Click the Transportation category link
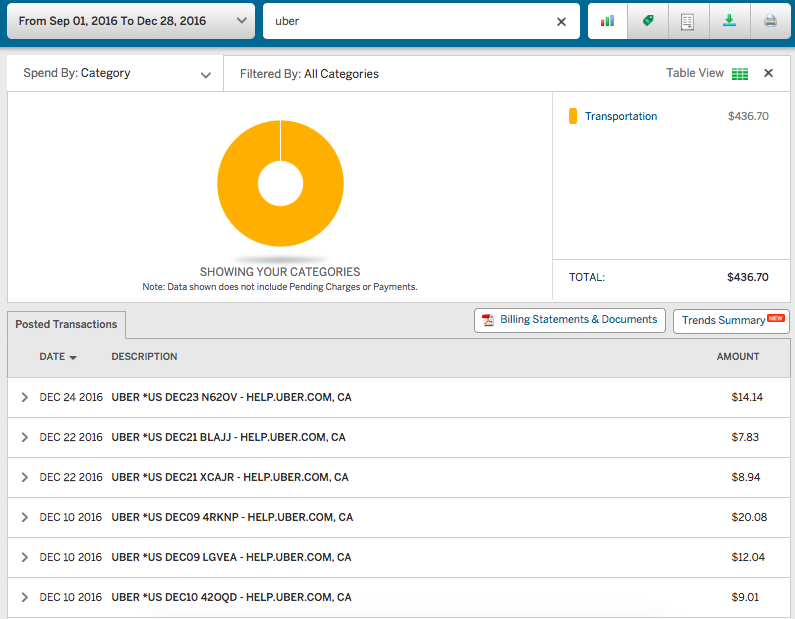 [621, 116]
